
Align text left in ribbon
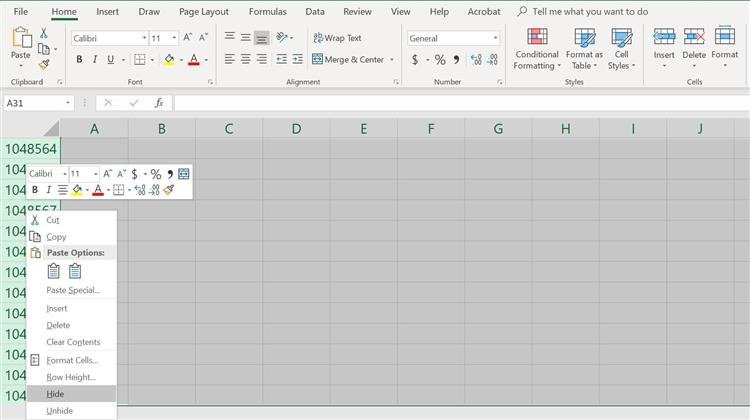230,59
